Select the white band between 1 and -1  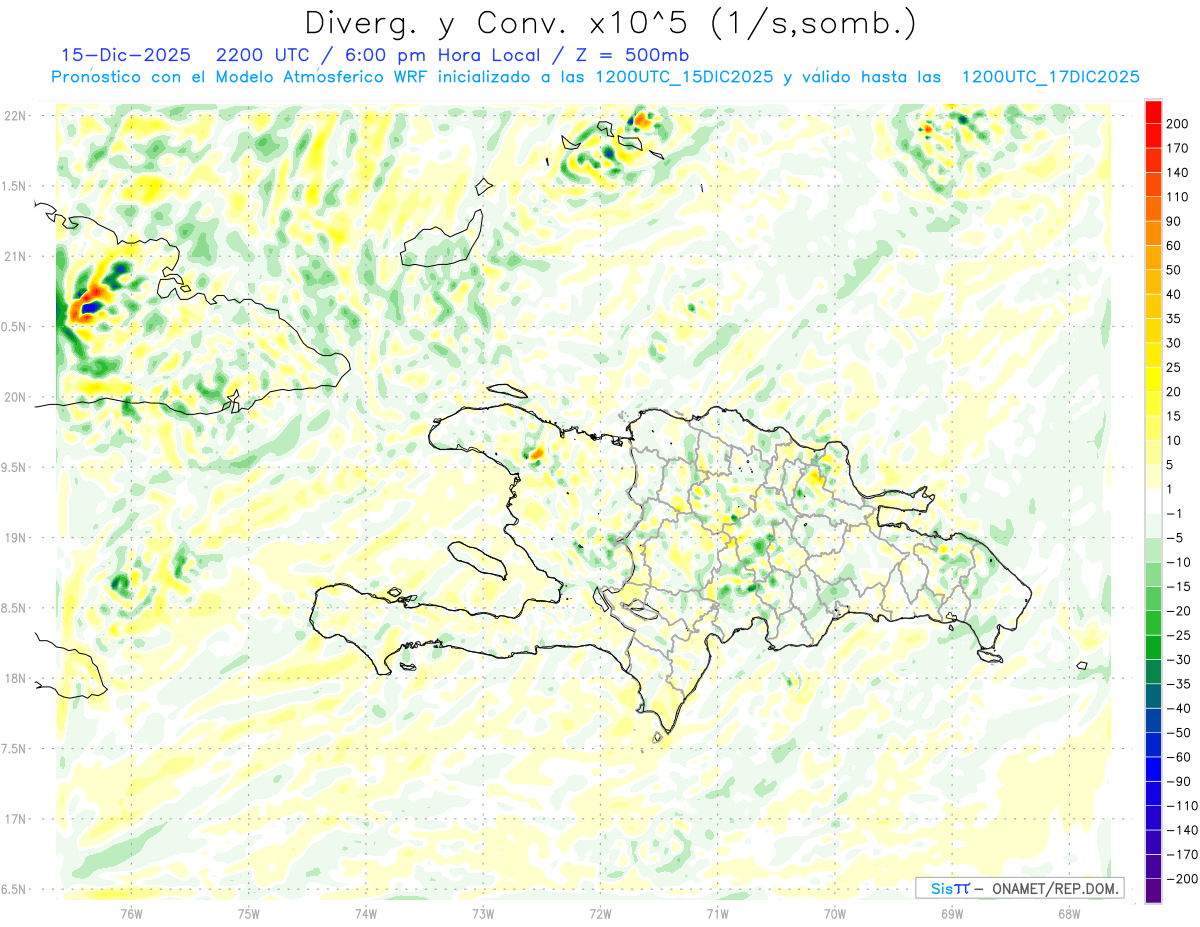pos(1153,502)
